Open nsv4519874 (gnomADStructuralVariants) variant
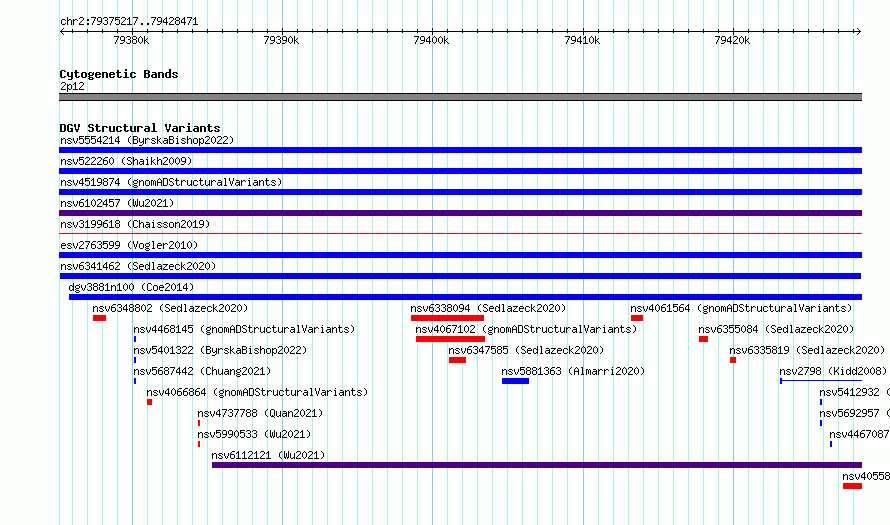This screenshot has height=525, width=890. (x=171, y=182)
